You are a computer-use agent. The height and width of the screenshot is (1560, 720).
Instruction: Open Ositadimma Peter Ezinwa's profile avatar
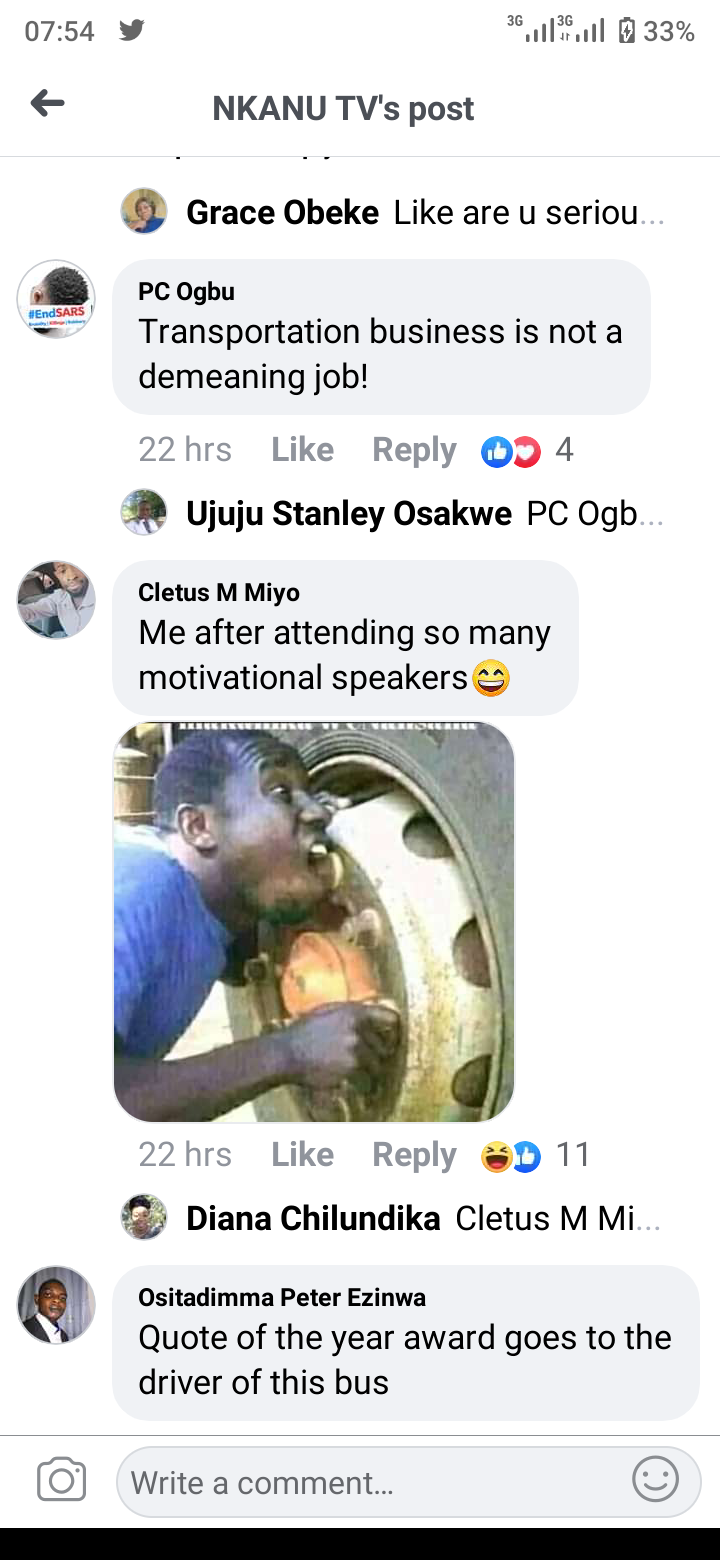57,1305
